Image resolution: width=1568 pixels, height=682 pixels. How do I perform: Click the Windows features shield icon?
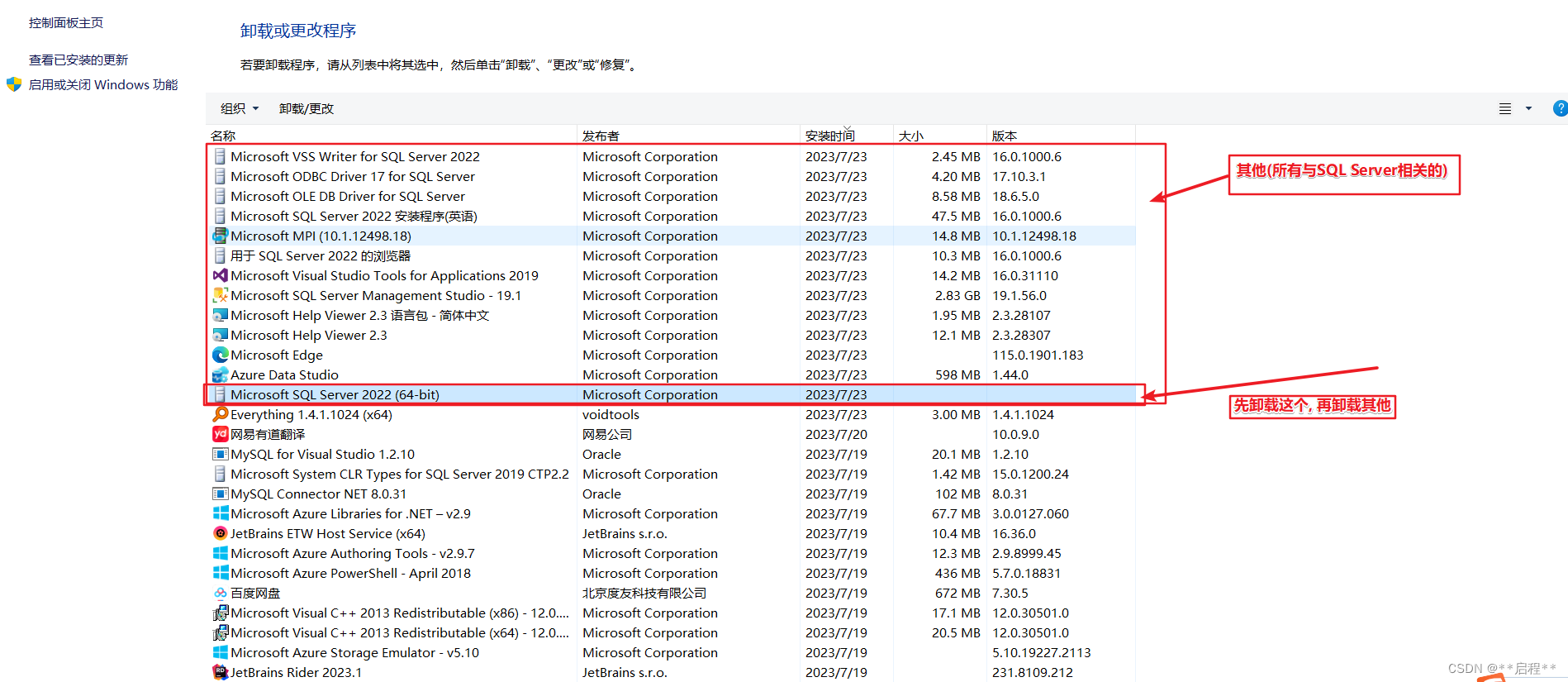[14, 84]
